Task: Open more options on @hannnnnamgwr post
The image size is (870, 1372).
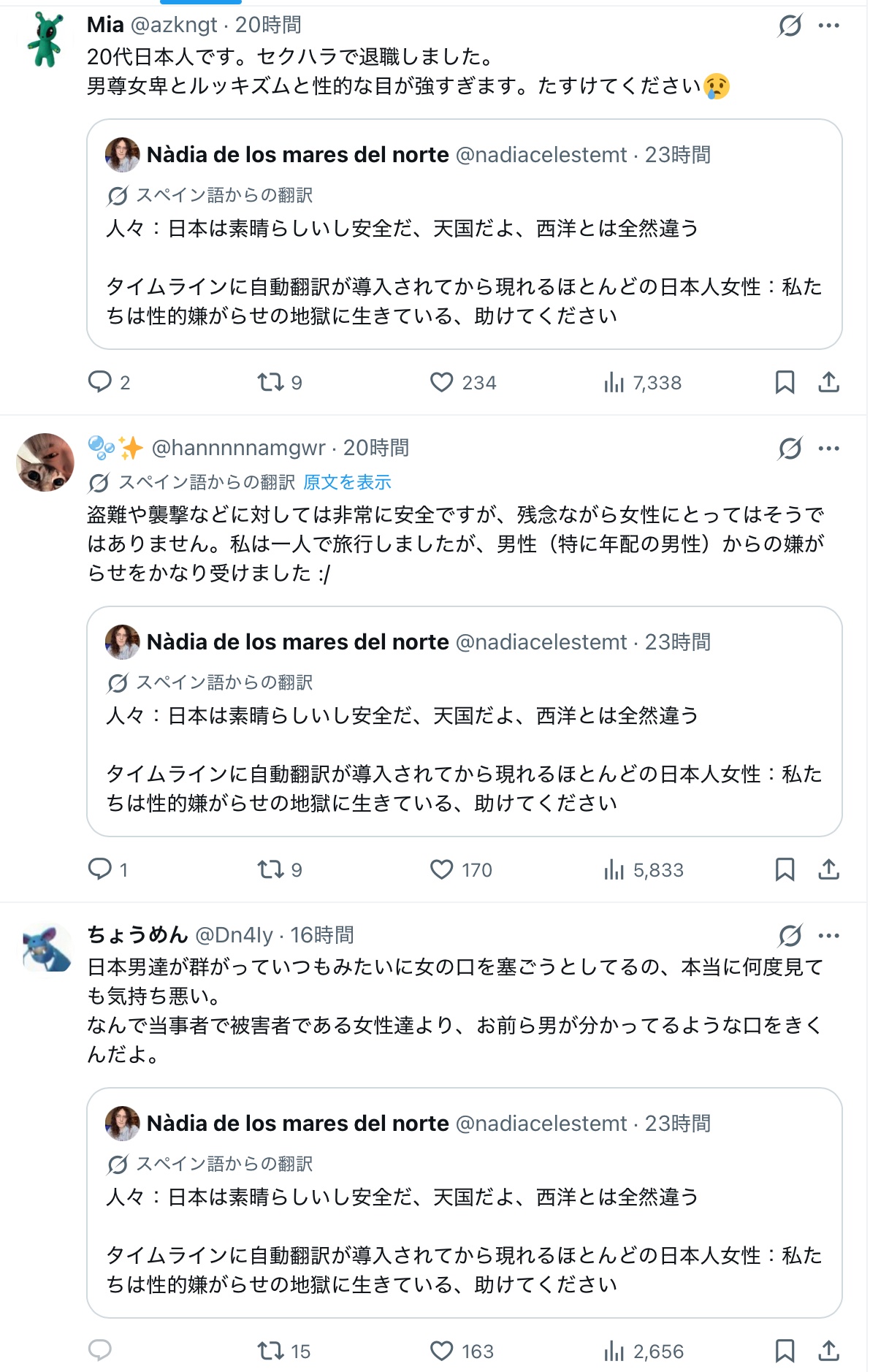Action: [x=829, y=449]
